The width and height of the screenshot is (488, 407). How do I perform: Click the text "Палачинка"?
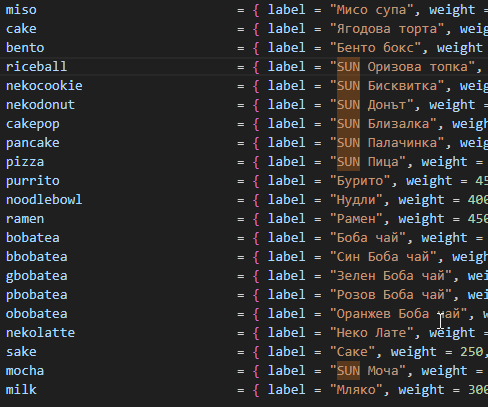tap(402, 143)
